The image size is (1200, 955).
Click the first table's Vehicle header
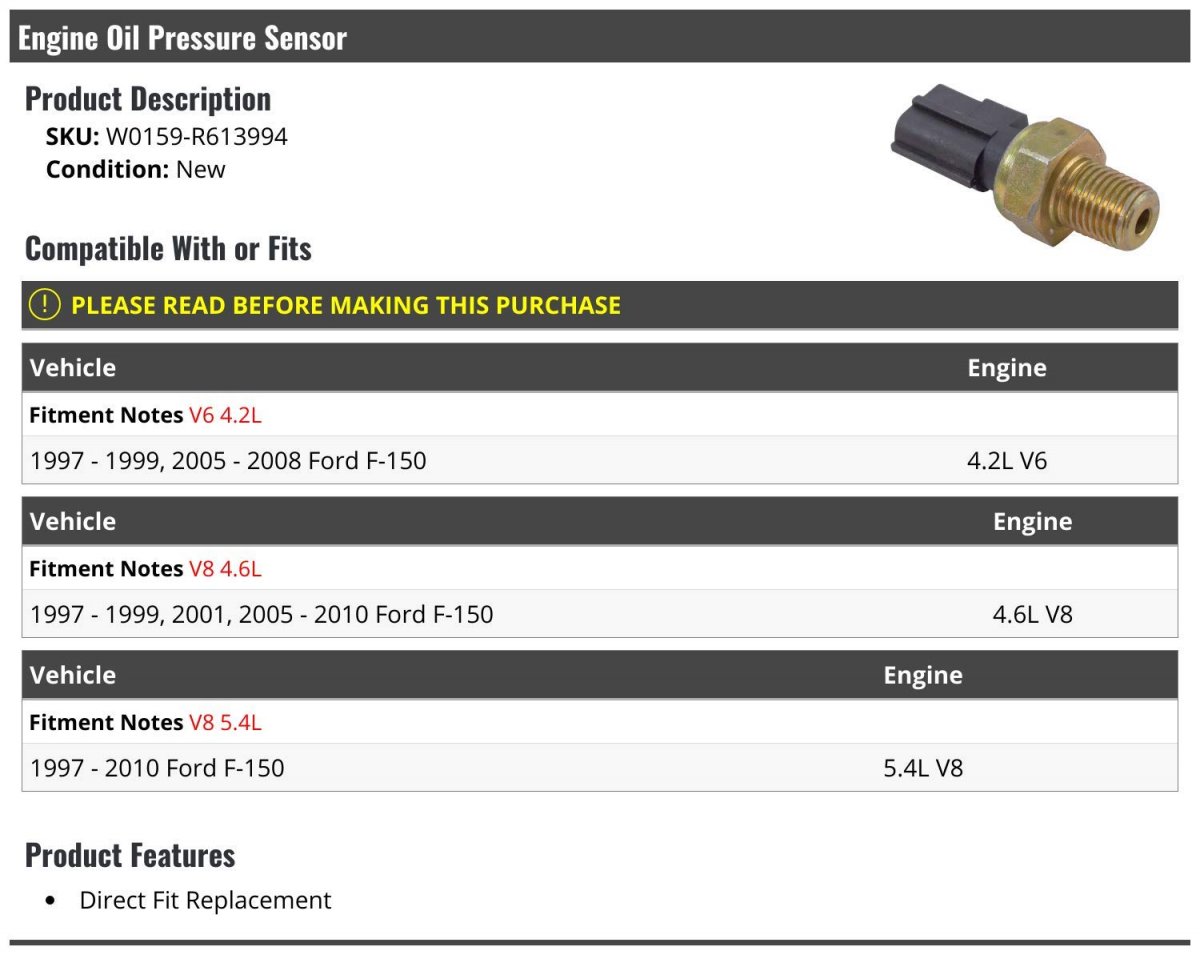coord(73,367)
